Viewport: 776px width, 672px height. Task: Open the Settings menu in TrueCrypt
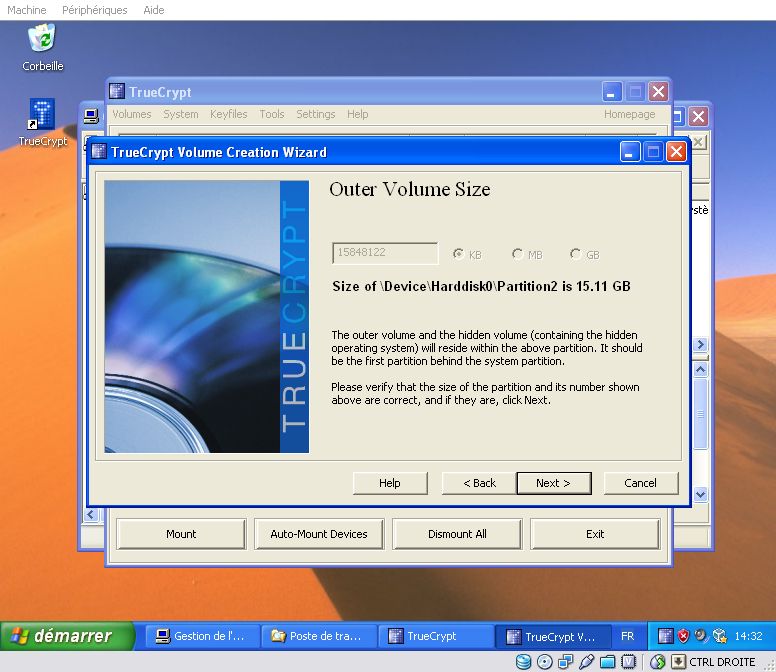coord(315,114)
